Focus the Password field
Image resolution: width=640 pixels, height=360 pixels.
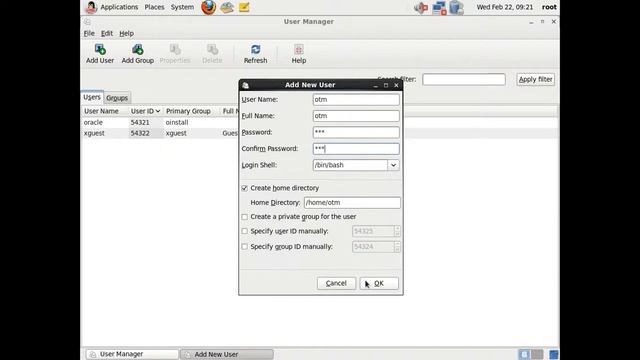[356, 132]
